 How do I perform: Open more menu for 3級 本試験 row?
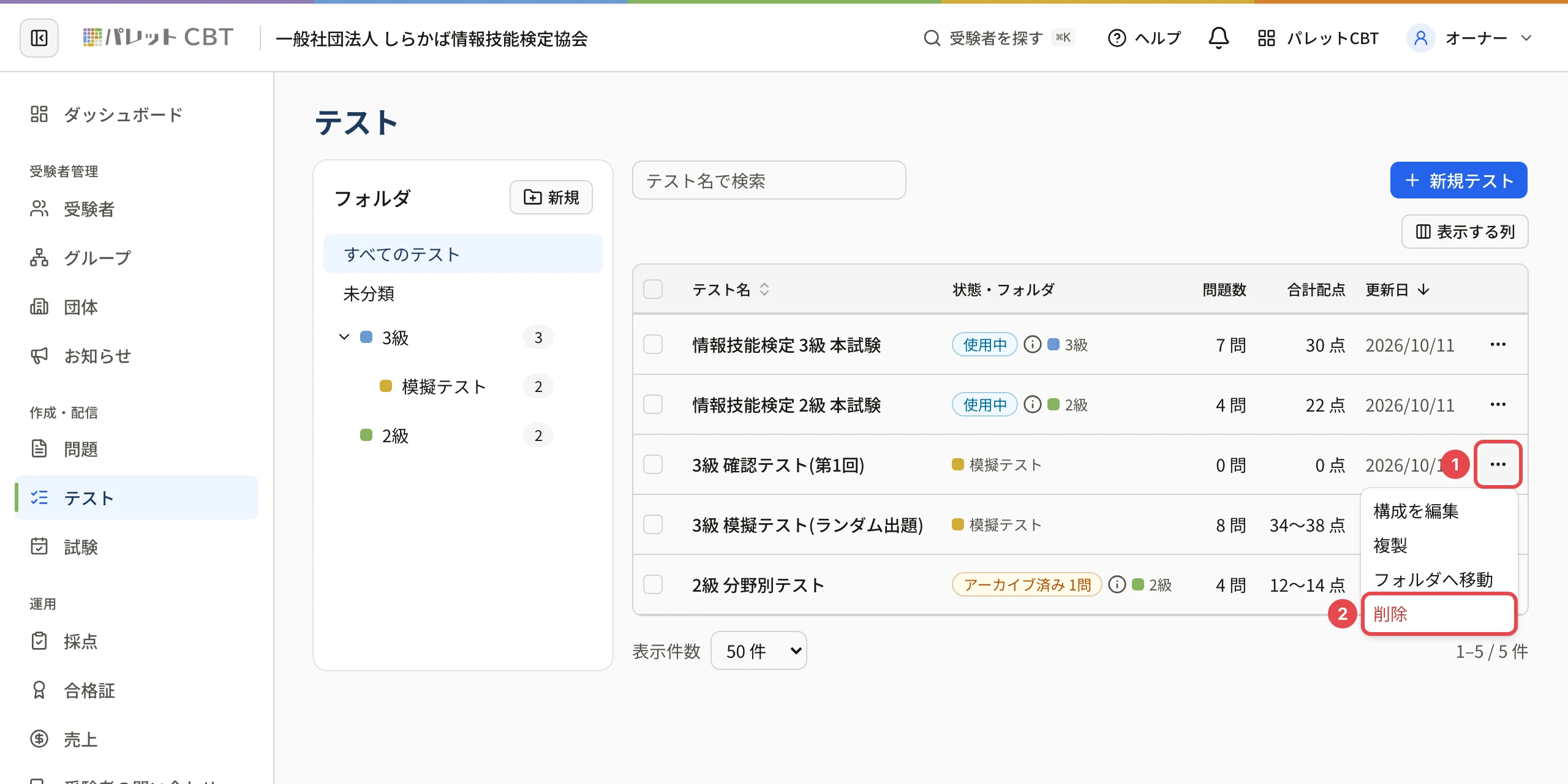click(1498, 344)
